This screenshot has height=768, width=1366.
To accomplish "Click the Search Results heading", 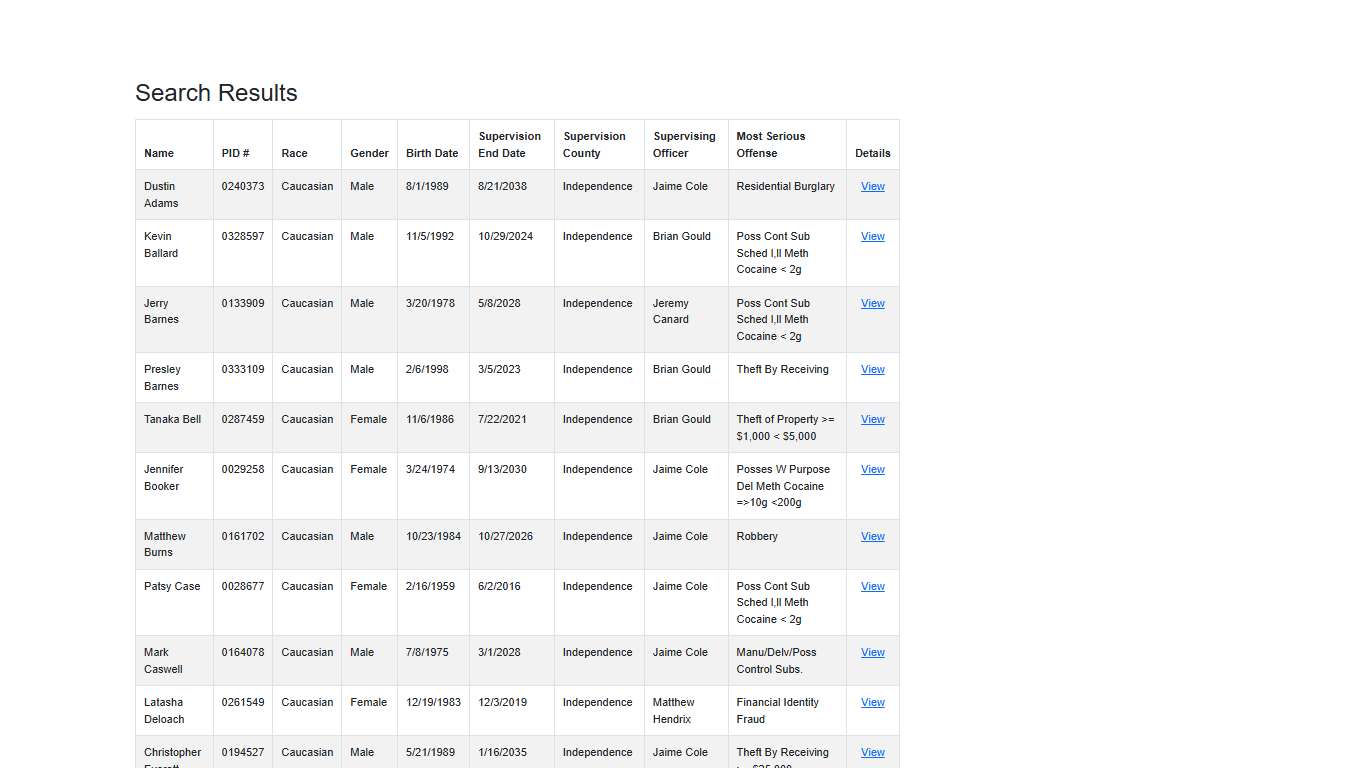I will pos(216,93).
